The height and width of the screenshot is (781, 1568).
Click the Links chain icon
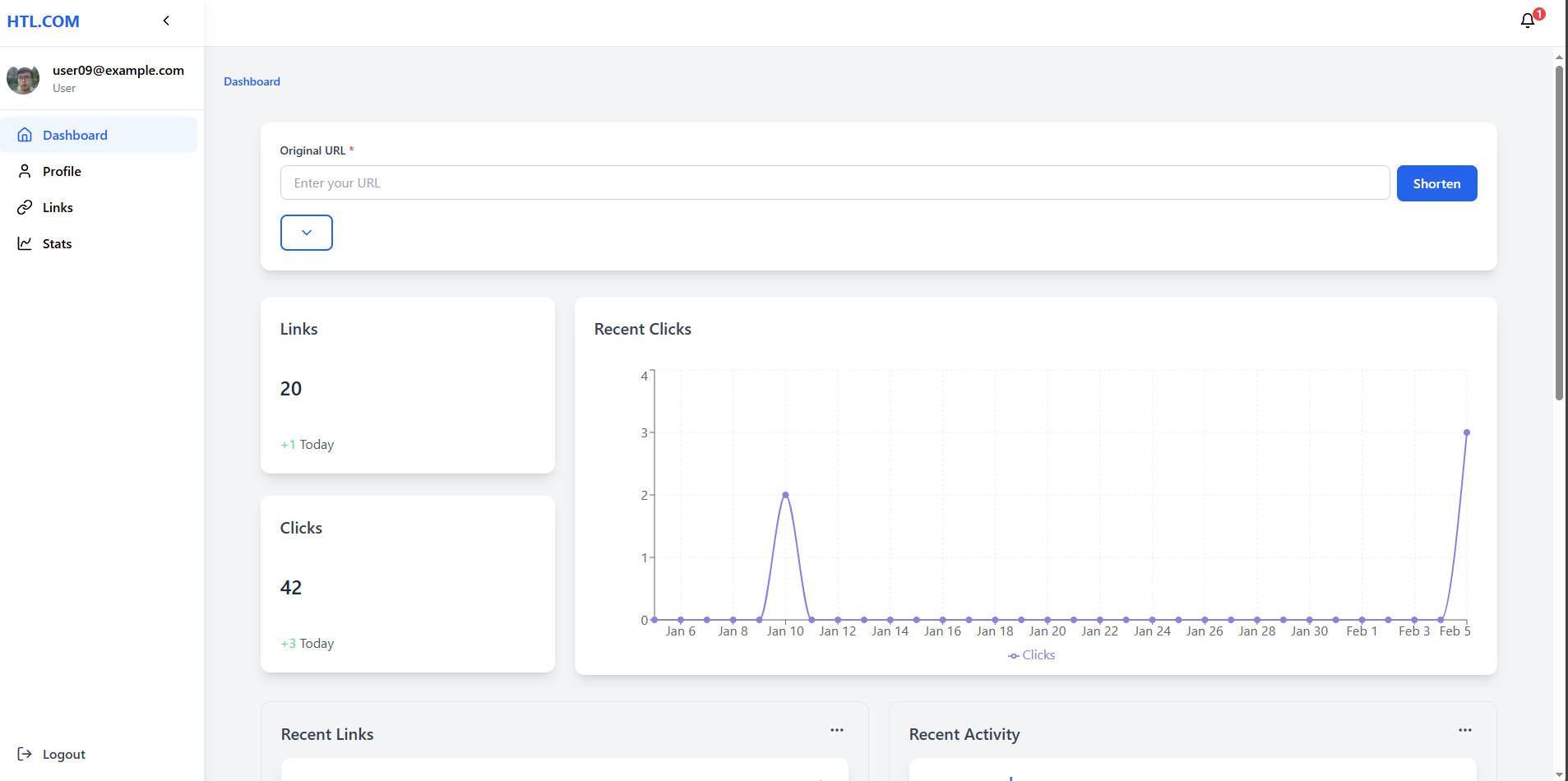coord(25,207)
